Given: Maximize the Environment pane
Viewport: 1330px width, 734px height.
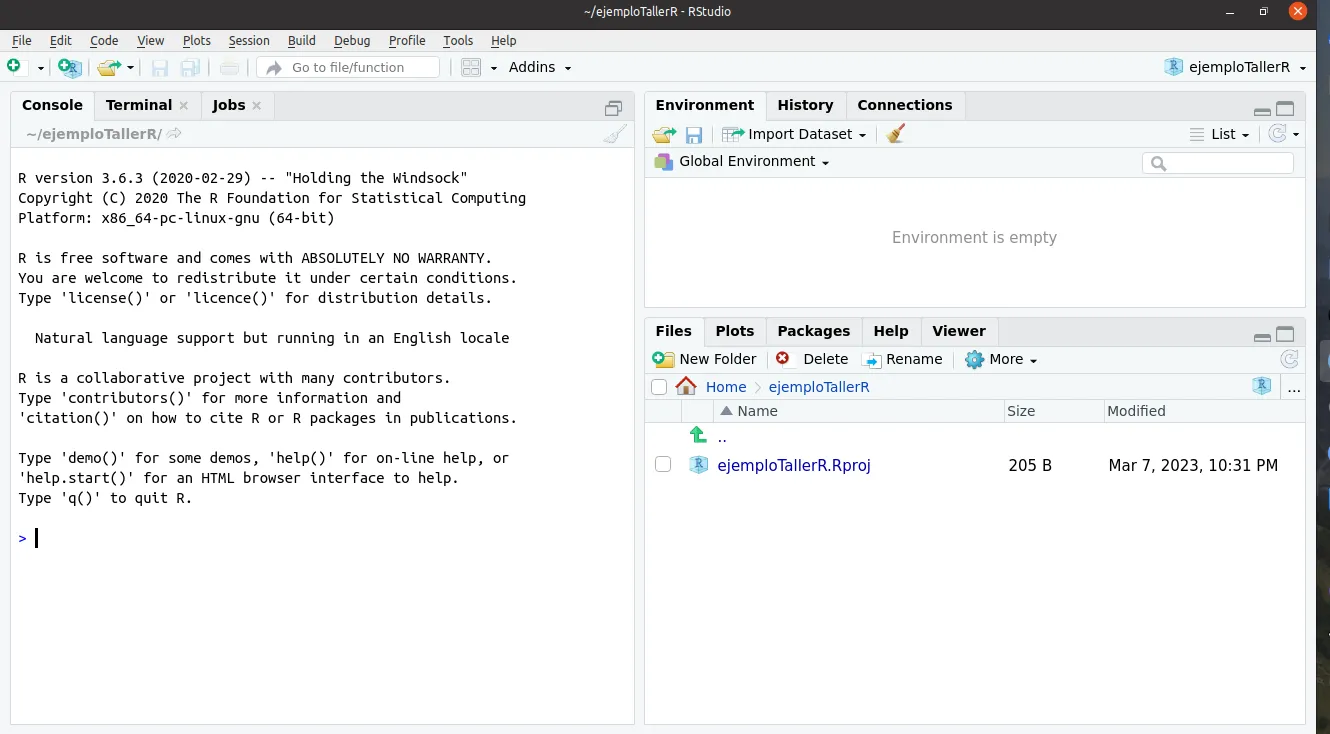Looking at the screenshot, I should [x=1286, y=109].
